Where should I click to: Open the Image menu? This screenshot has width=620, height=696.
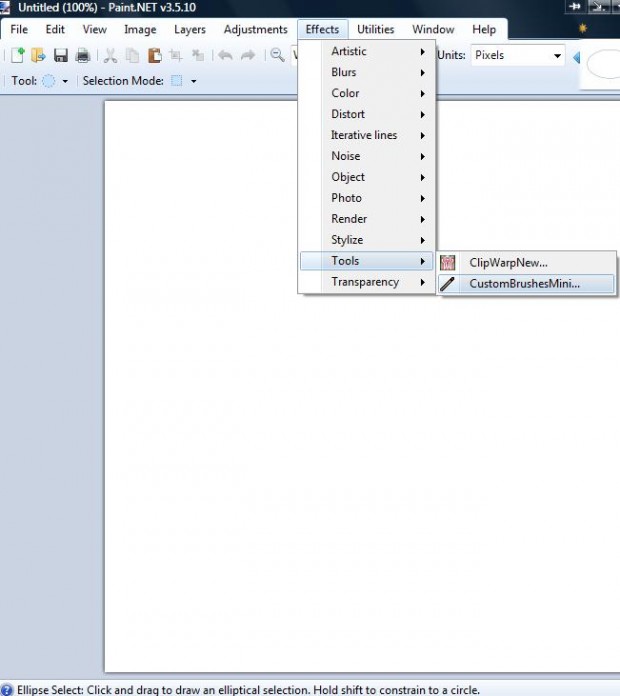140,29
